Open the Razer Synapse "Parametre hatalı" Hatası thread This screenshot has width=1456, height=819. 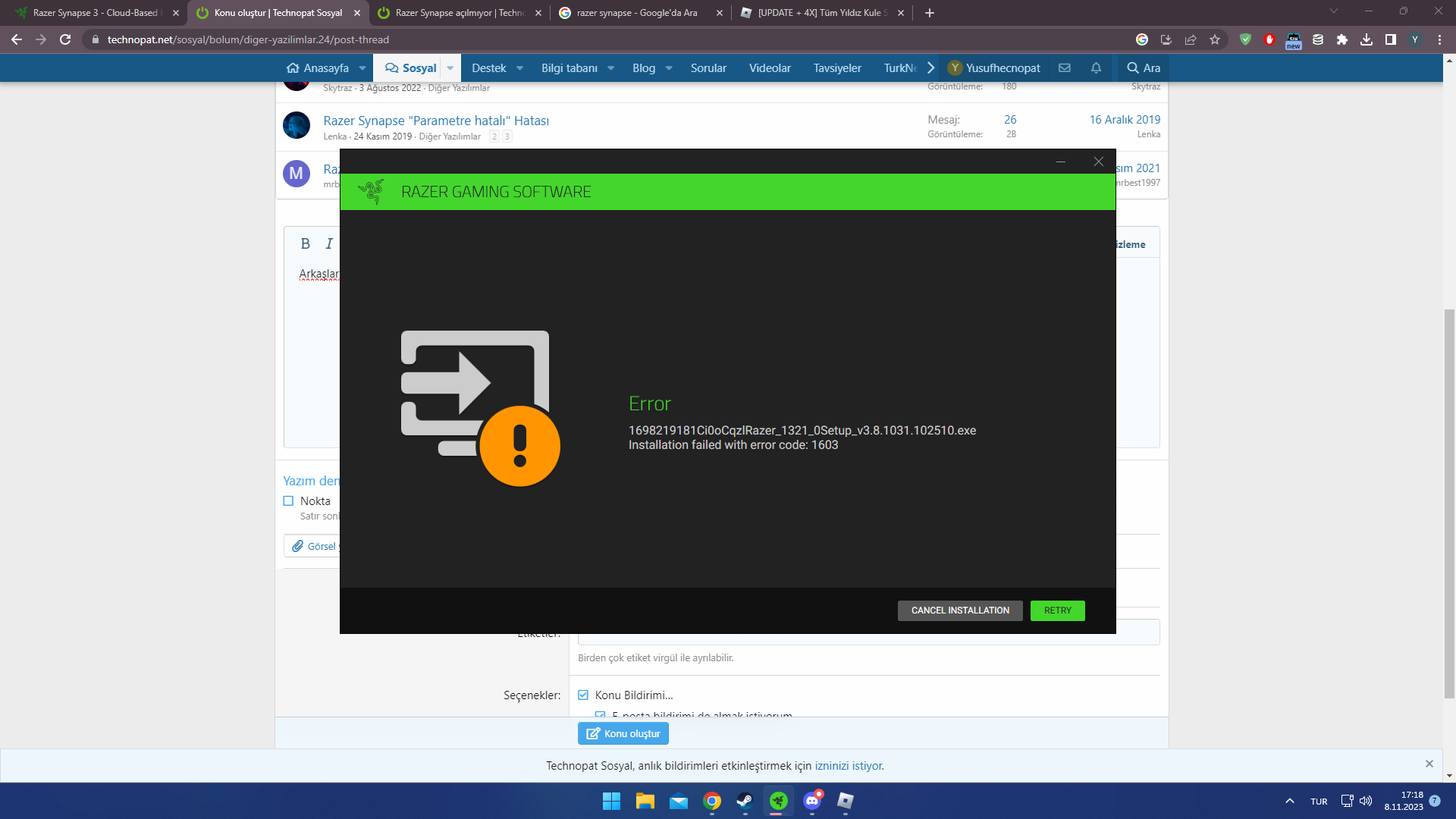click(436, 121)
